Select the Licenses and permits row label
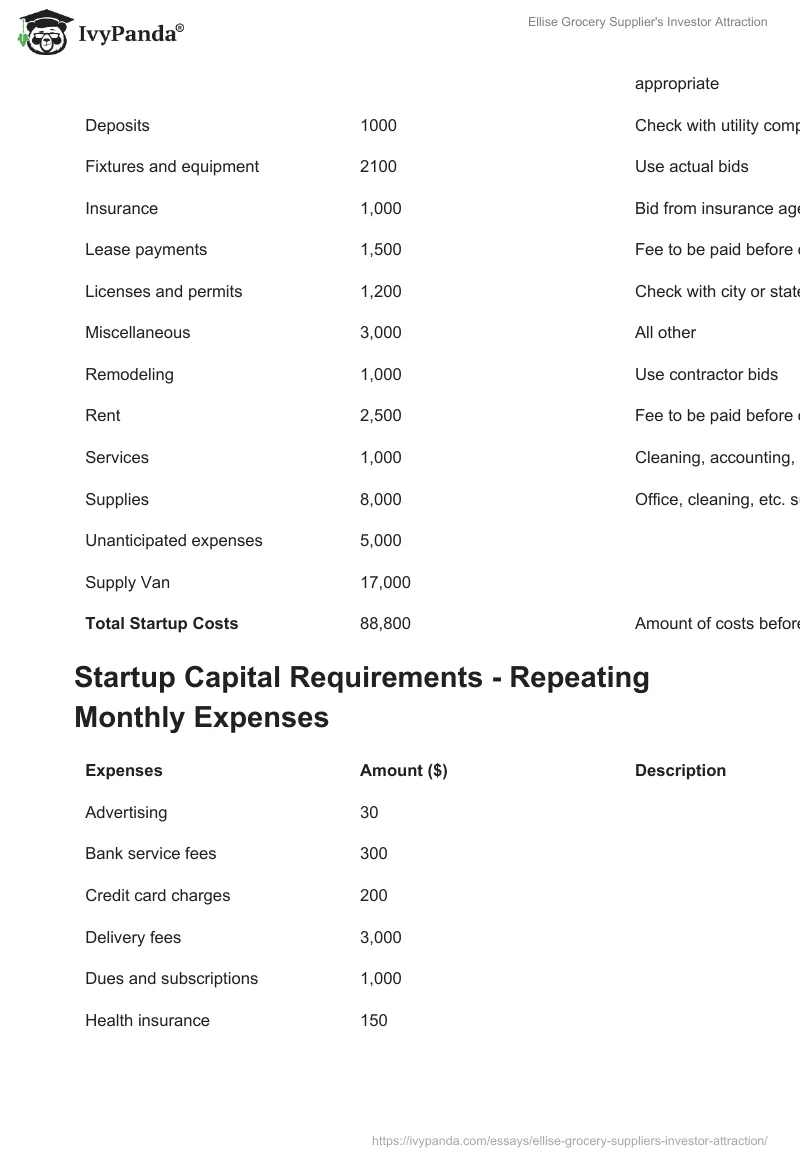The height and width of the screenshot is (1160, 800). [164, 291]
